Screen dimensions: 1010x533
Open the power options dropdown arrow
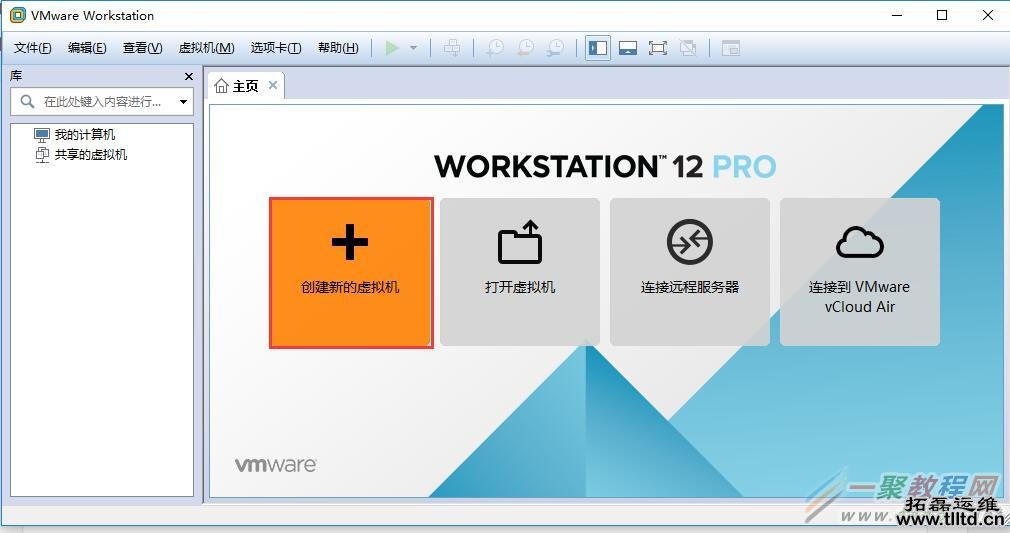coord(414,48)
